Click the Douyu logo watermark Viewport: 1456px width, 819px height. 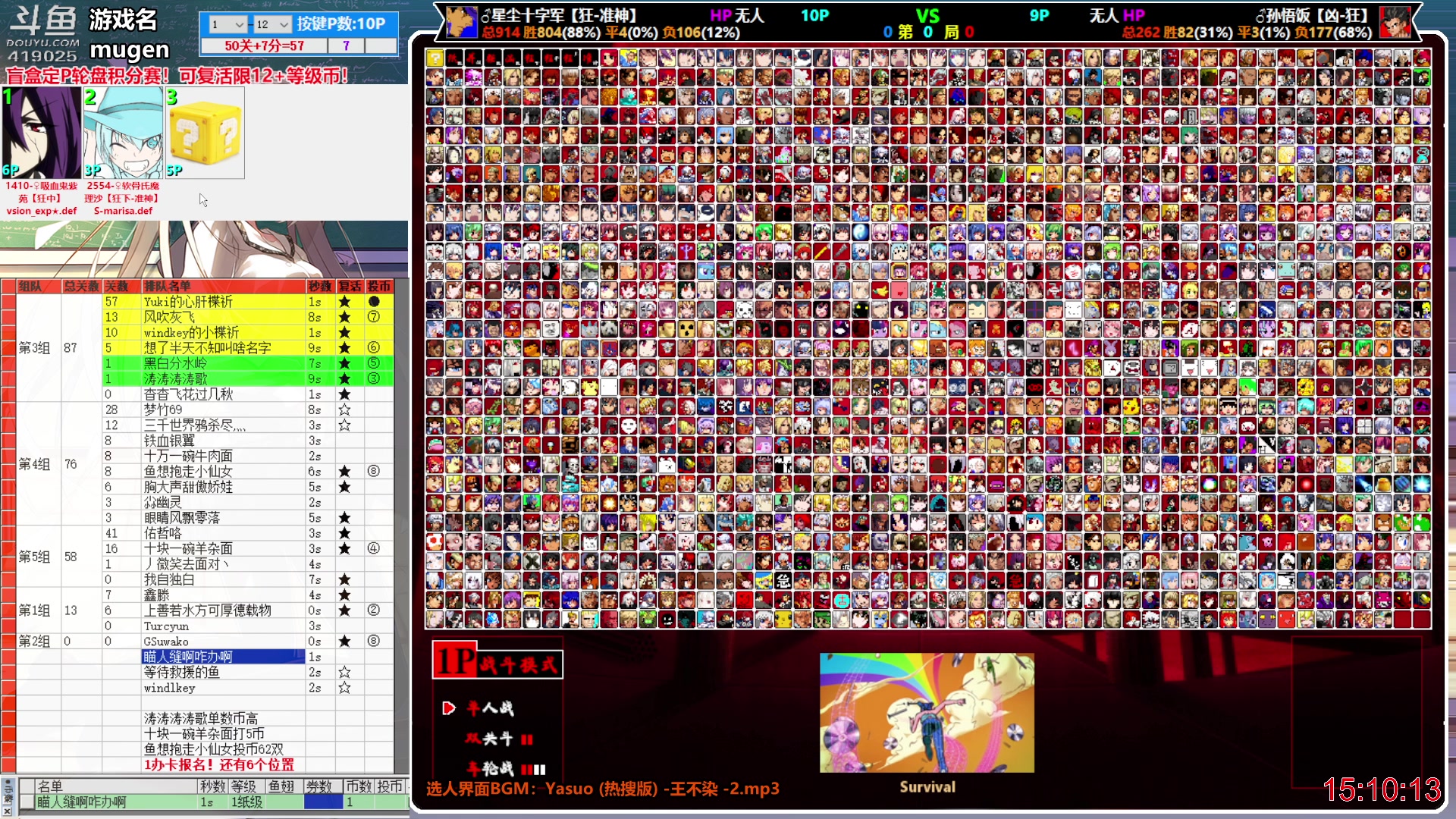click(x=42, y=33)
